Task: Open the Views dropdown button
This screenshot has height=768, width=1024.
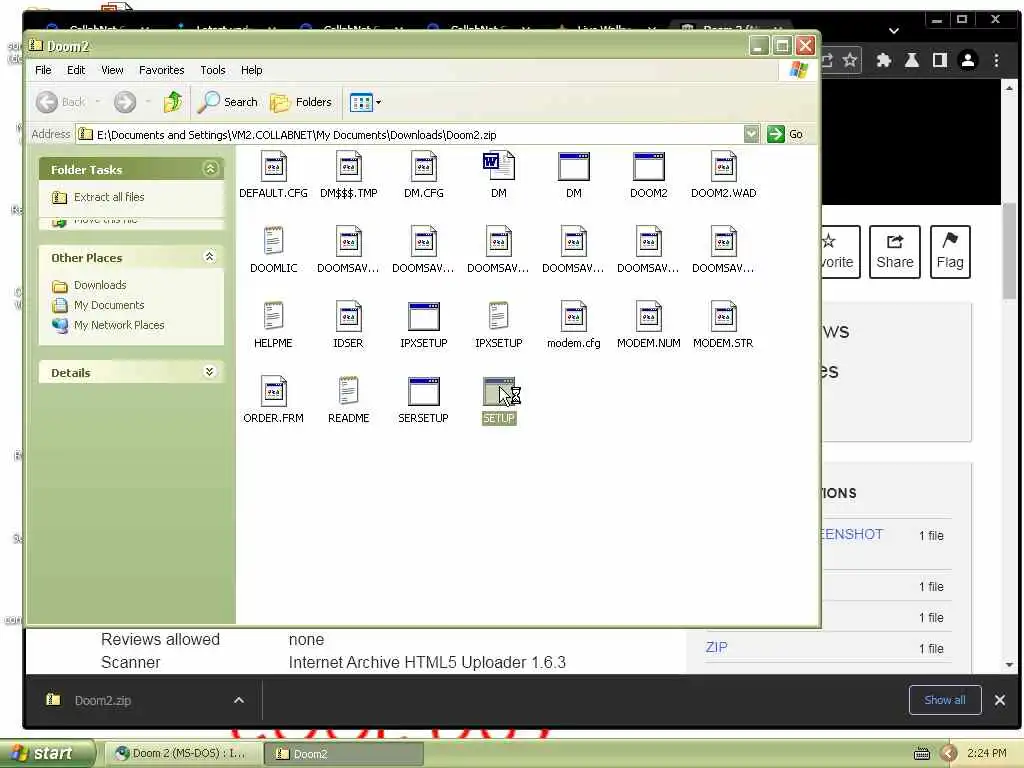Action: click(x=366, y=103)
